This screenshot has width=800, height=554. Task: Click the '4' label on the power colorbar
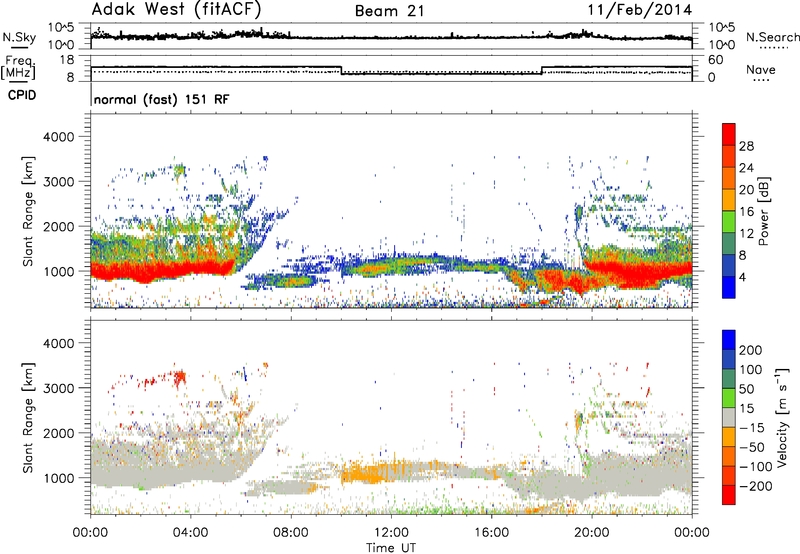[743, 277]
